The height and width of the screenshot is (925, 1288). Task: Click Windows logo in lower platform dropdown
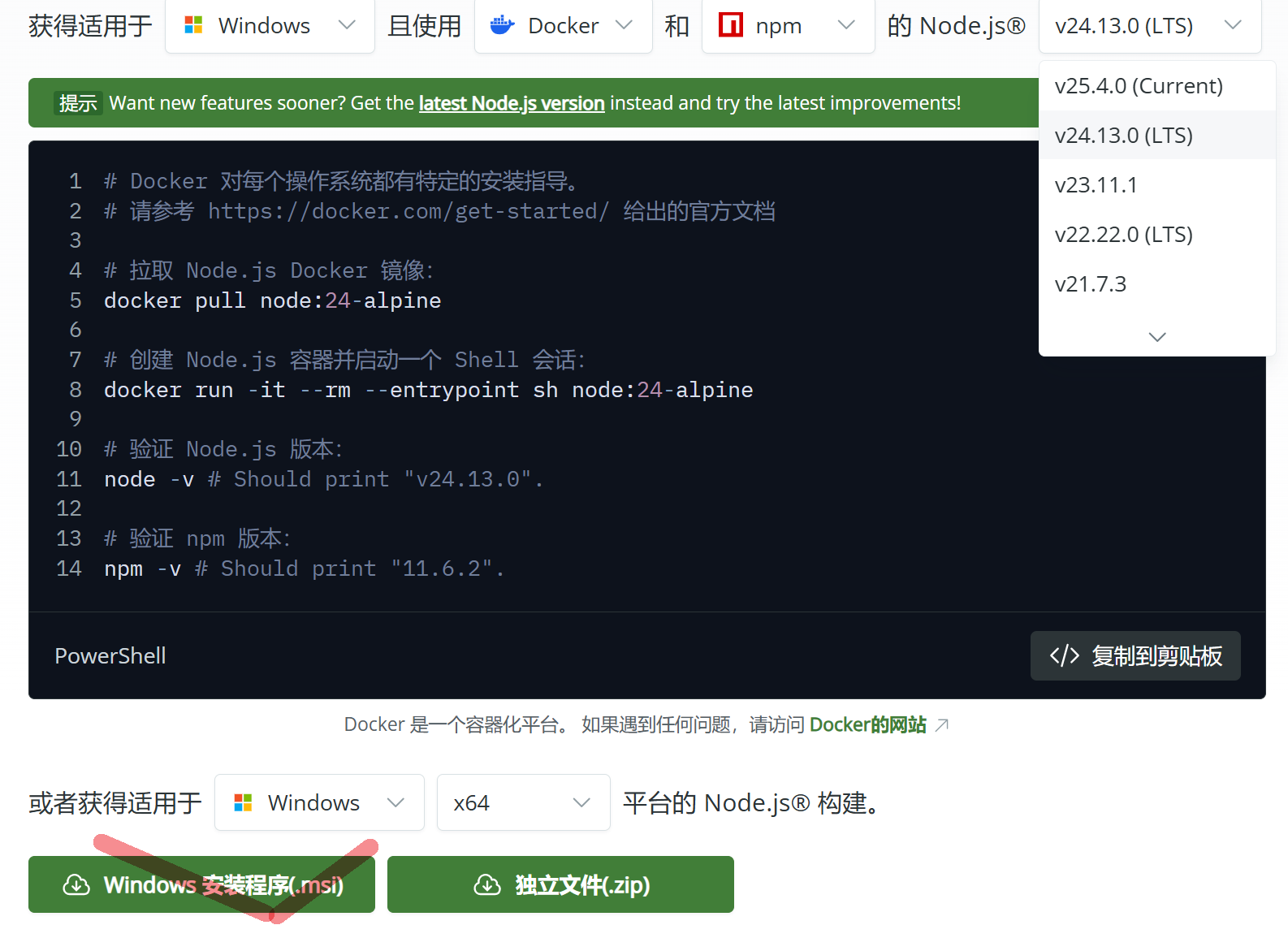[243, 802]
